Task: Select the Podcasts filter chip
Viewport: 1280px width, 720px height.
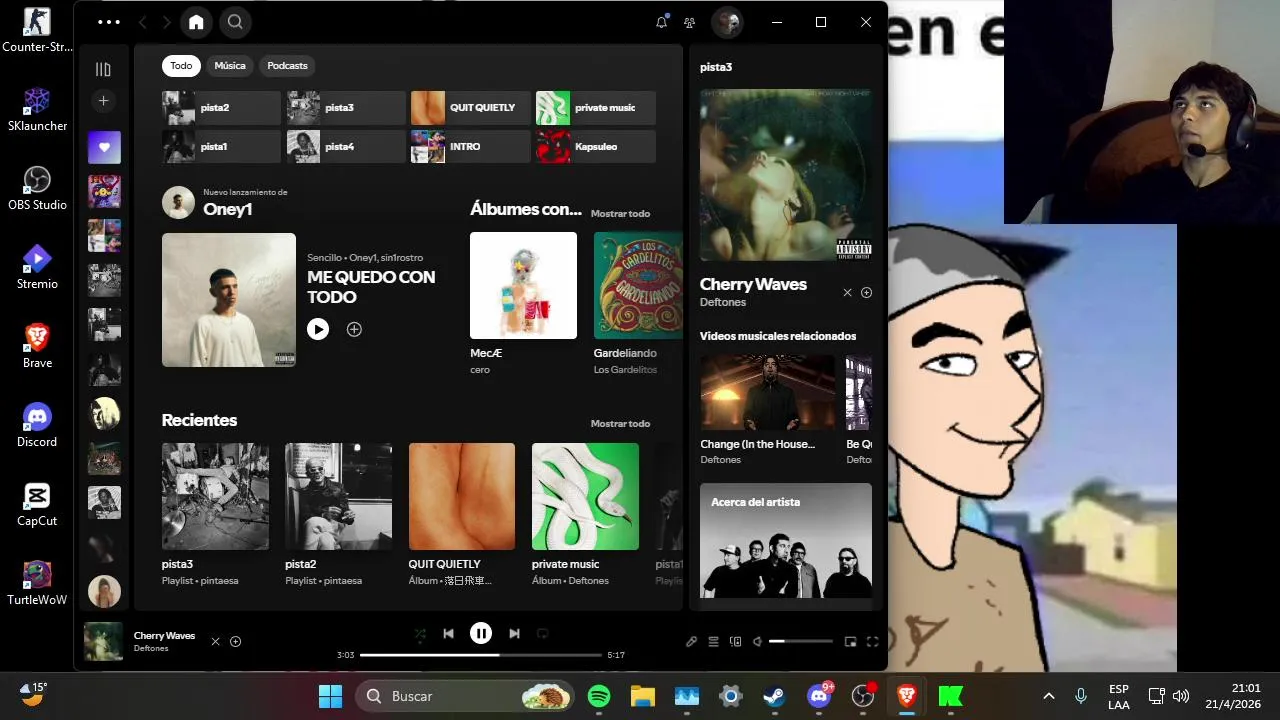Action: coord(287,66)
